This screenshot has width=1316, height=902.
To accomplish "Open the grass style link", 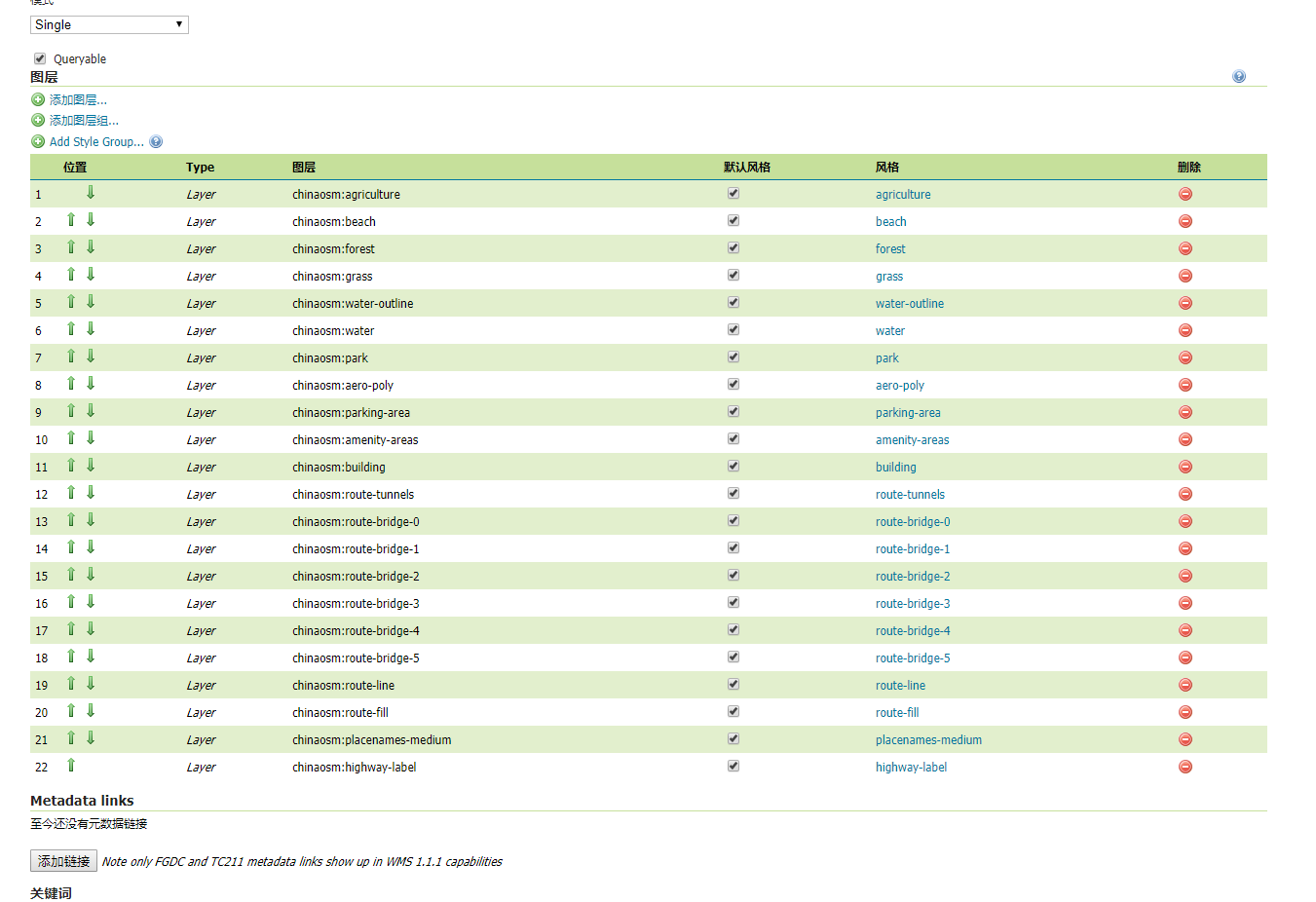I will pyautogui.click(x=889, y=276).
